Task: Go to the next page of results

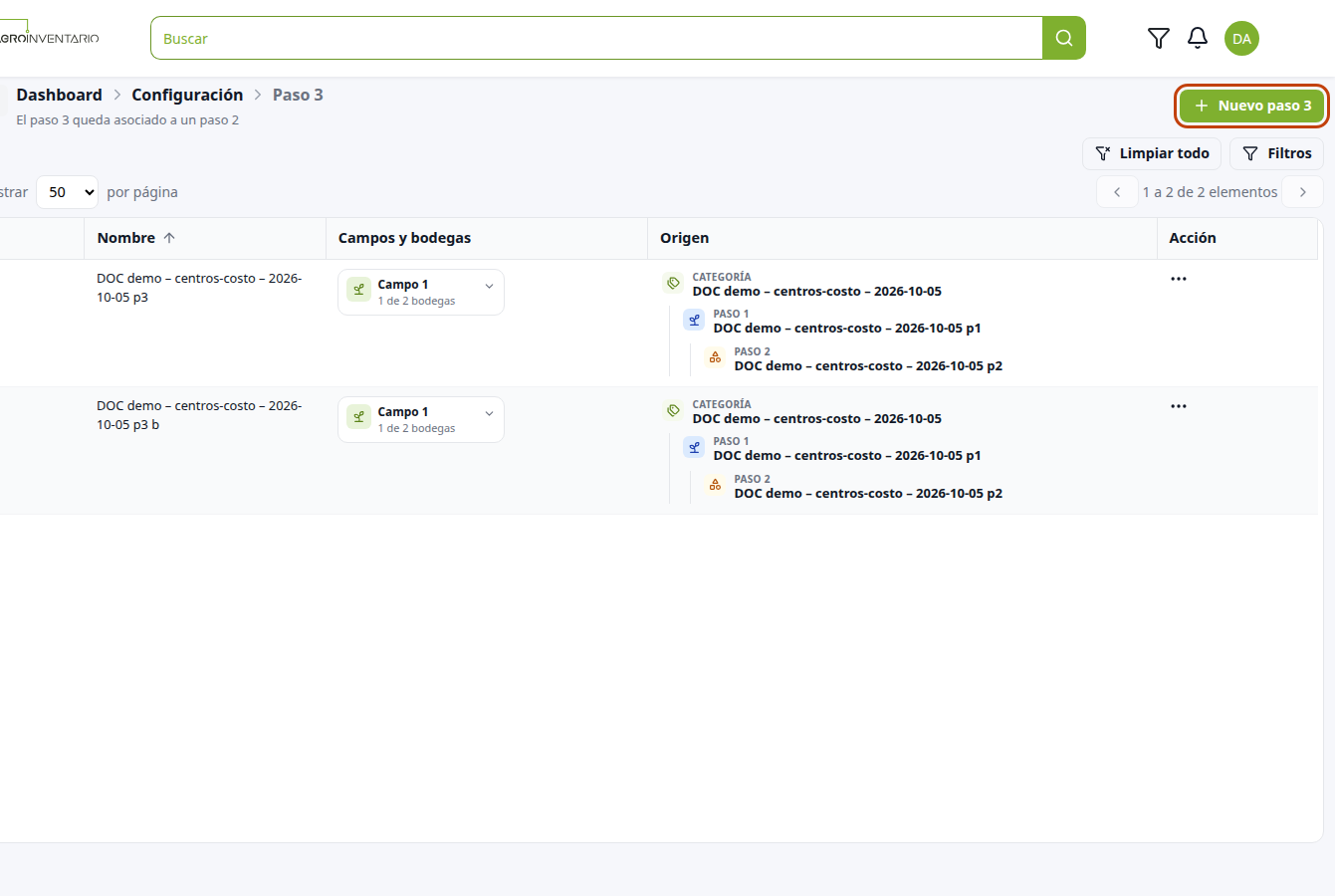Action: [1302, 192]
